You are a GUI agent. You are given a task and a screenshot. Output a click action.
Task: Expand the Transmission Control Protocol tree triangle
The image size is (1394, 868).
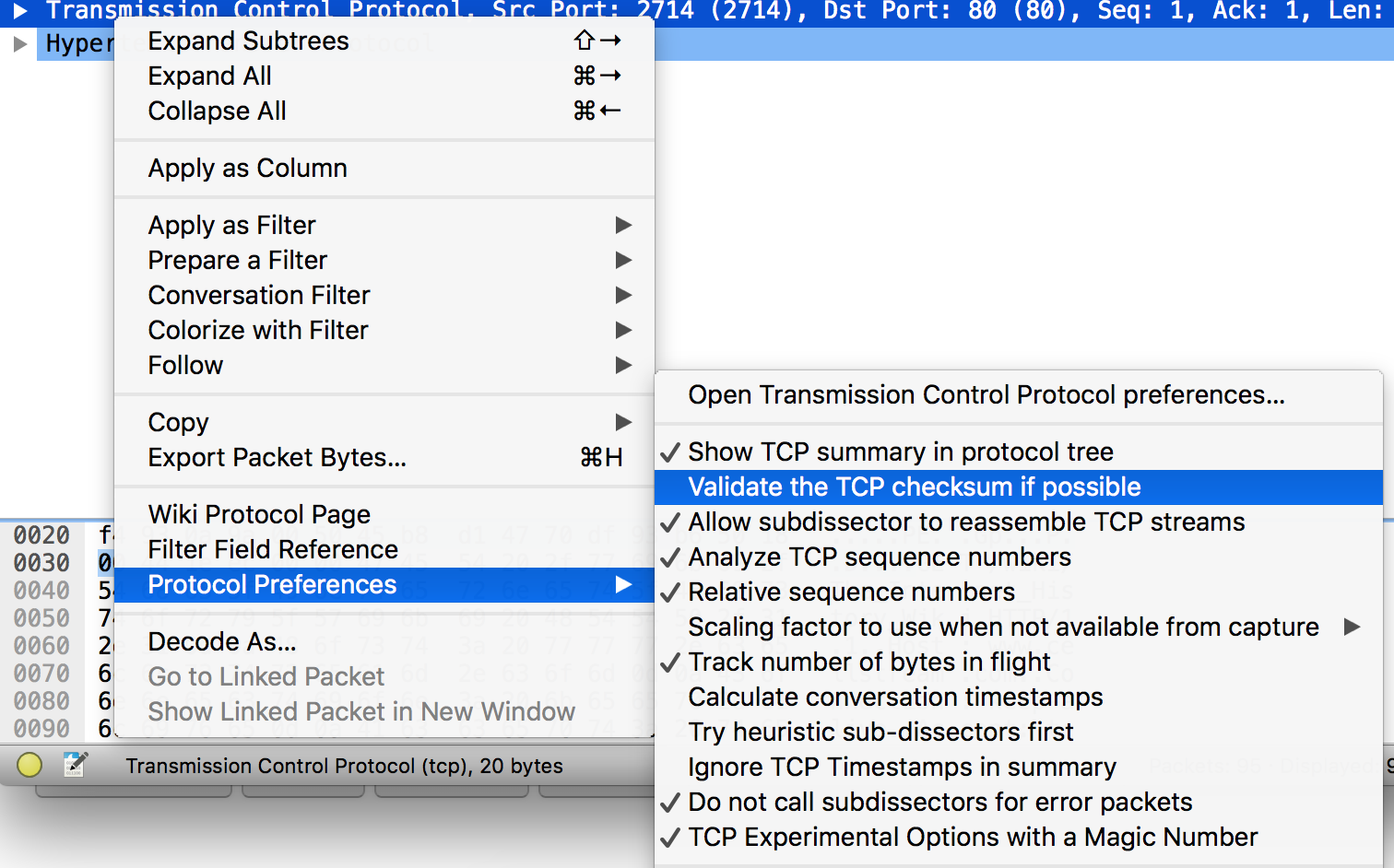point(20,11)
